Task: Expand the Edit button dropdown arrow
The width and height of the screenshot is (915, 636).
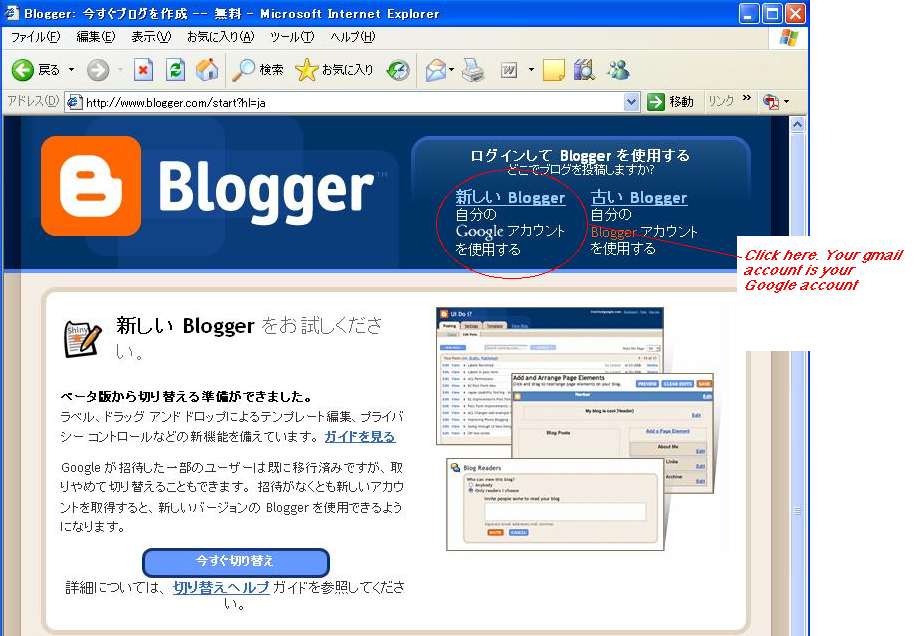Action: pyautogui.click(x=531, y=71)
